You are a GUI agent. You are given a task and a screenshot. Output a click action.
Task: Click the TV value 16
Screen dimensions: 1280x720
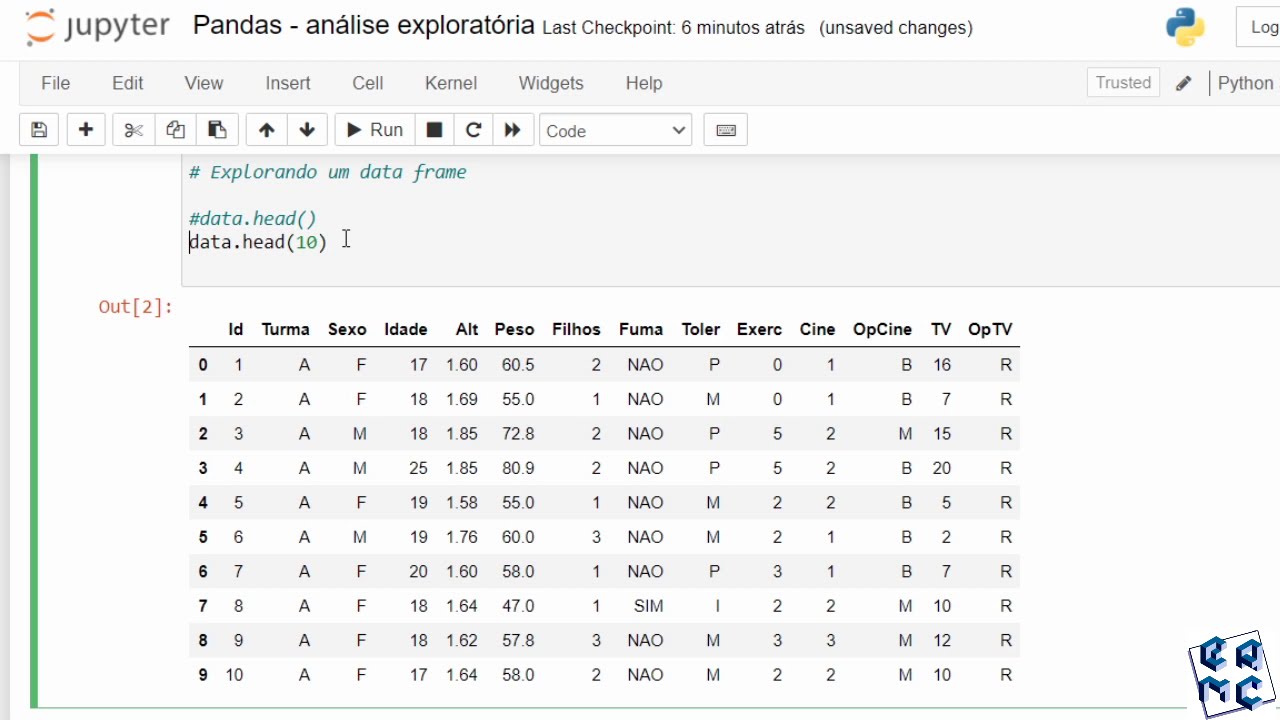pos(942,365)
